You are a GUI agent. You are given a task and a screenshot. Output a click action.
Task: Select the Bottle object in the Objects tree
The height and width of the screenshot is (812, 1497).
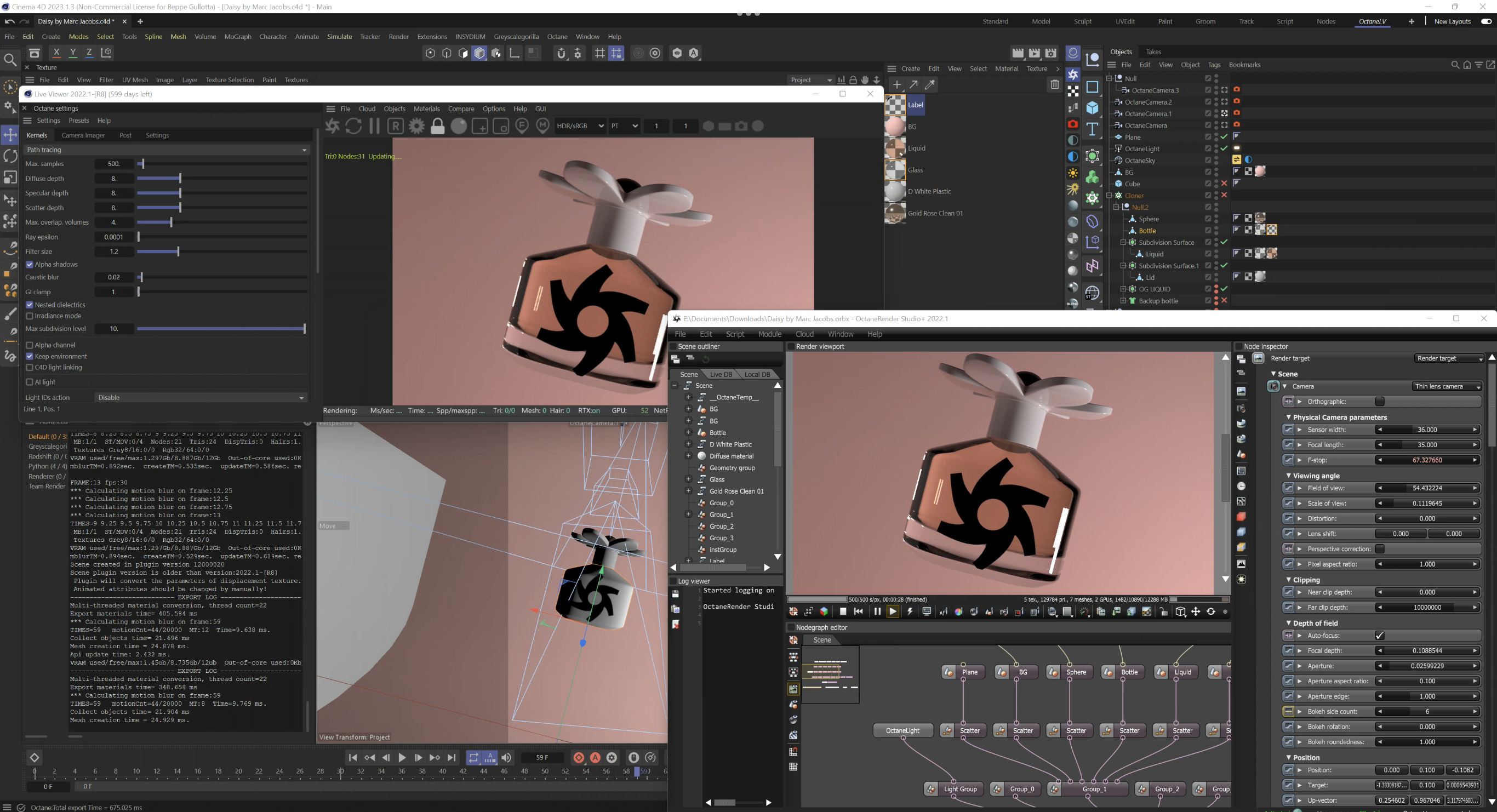tap(1147, 231)
